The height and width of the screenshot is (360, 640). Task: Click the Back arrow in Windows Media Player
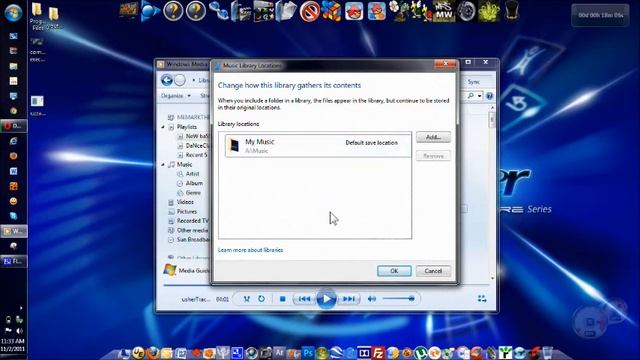tap(167, 80)
